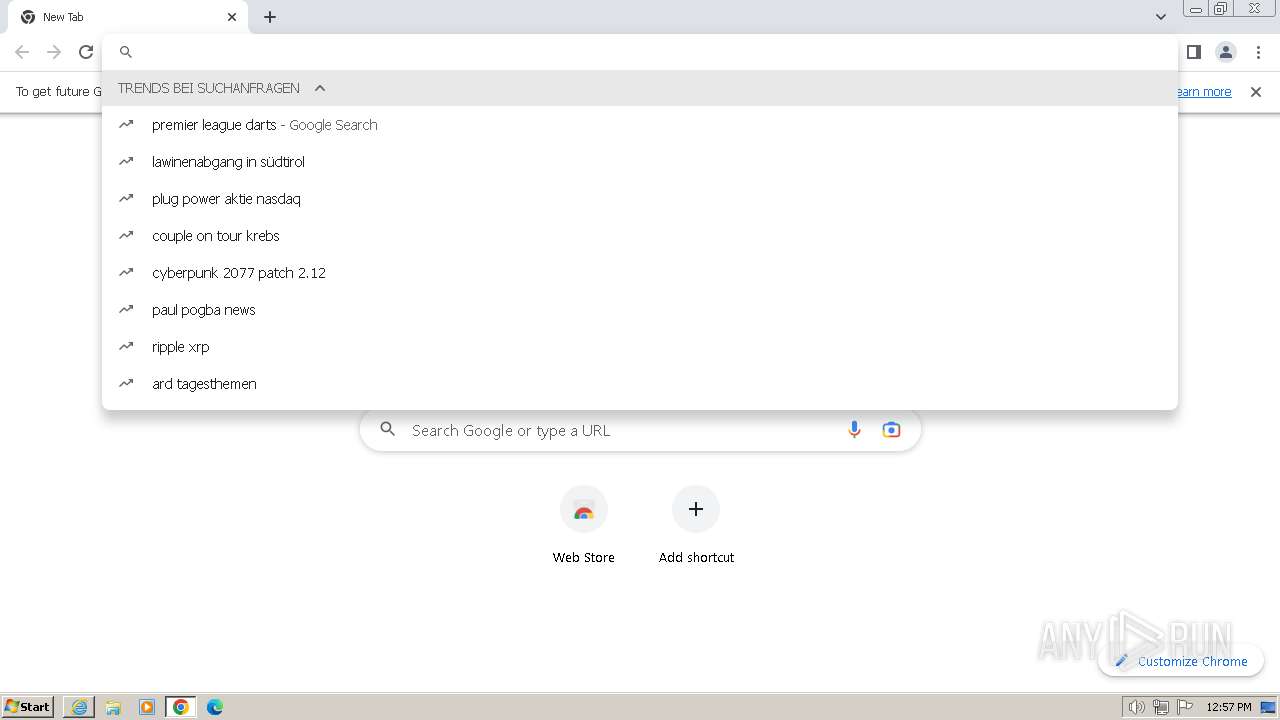Select suggestion ripple xrp
1280x720 pixels.
point(640,347)
